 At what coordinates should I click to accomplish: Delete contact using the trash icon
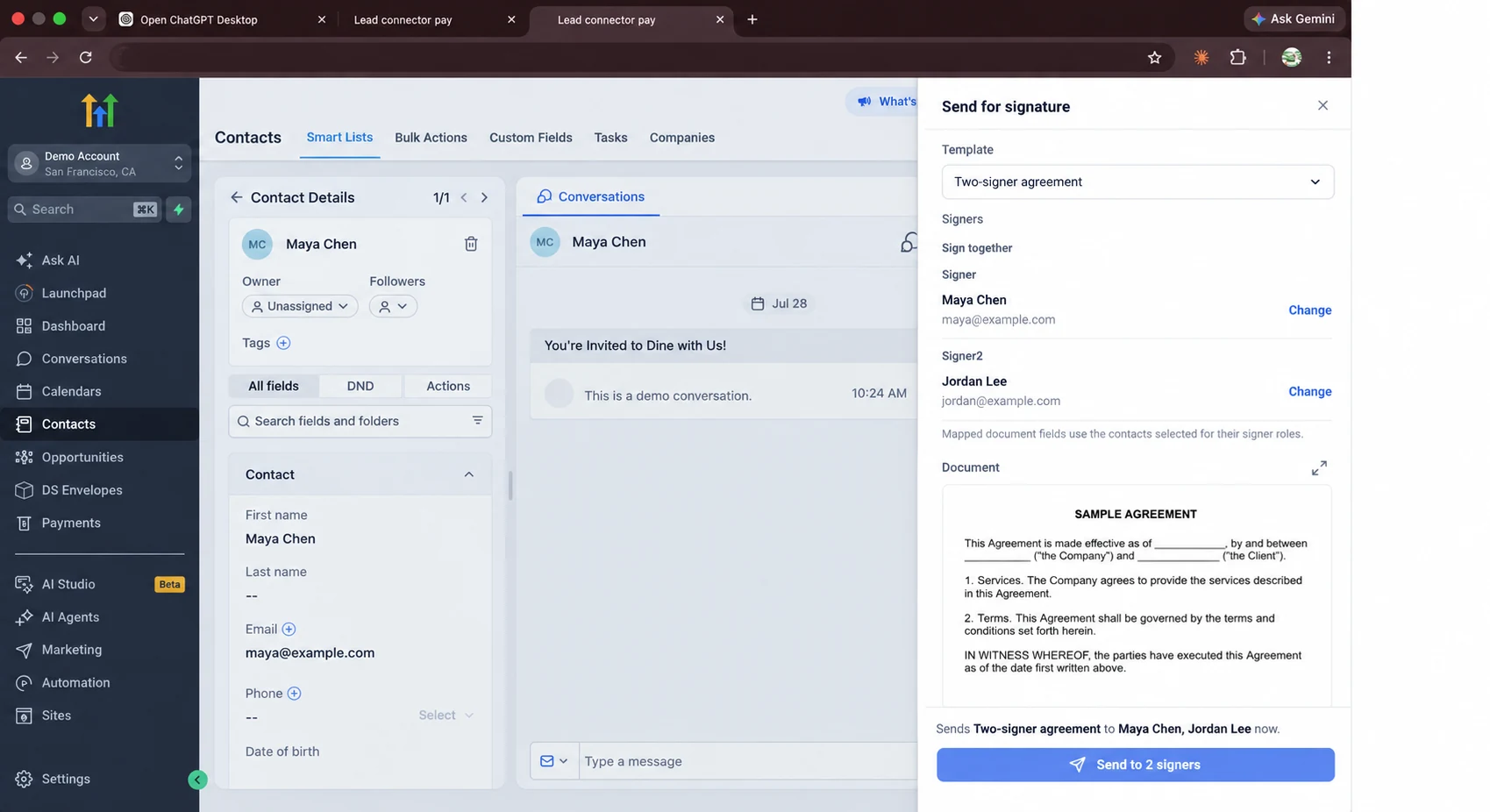(x=471, y=244)
